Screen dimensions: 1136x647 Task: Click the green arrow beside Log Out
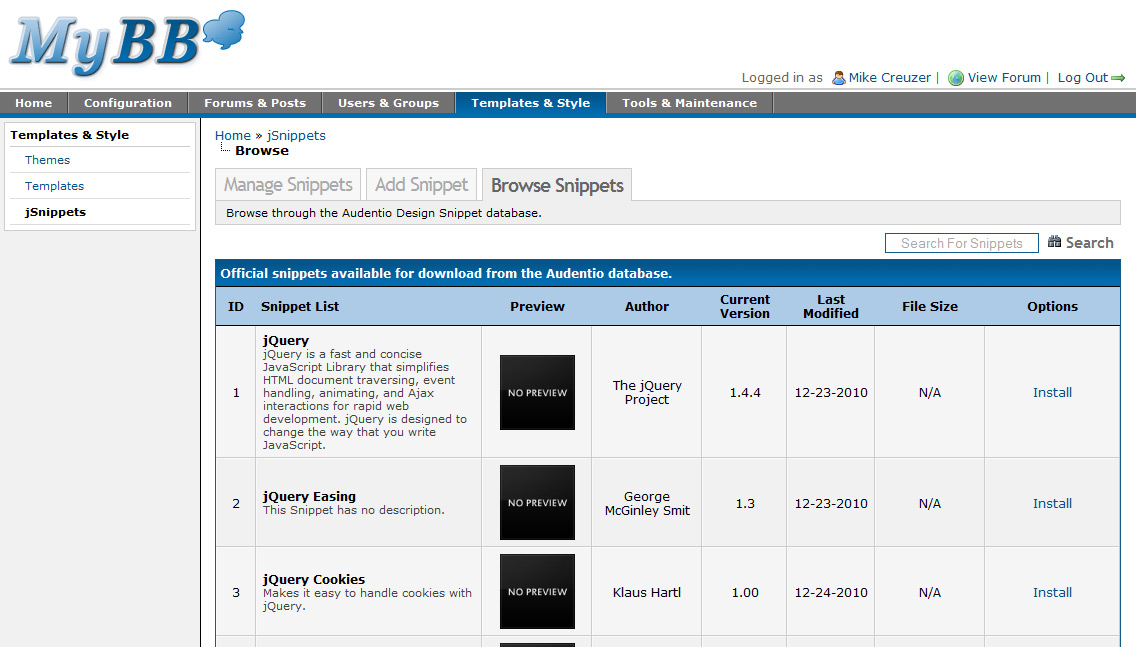[x=1118, y=78]
